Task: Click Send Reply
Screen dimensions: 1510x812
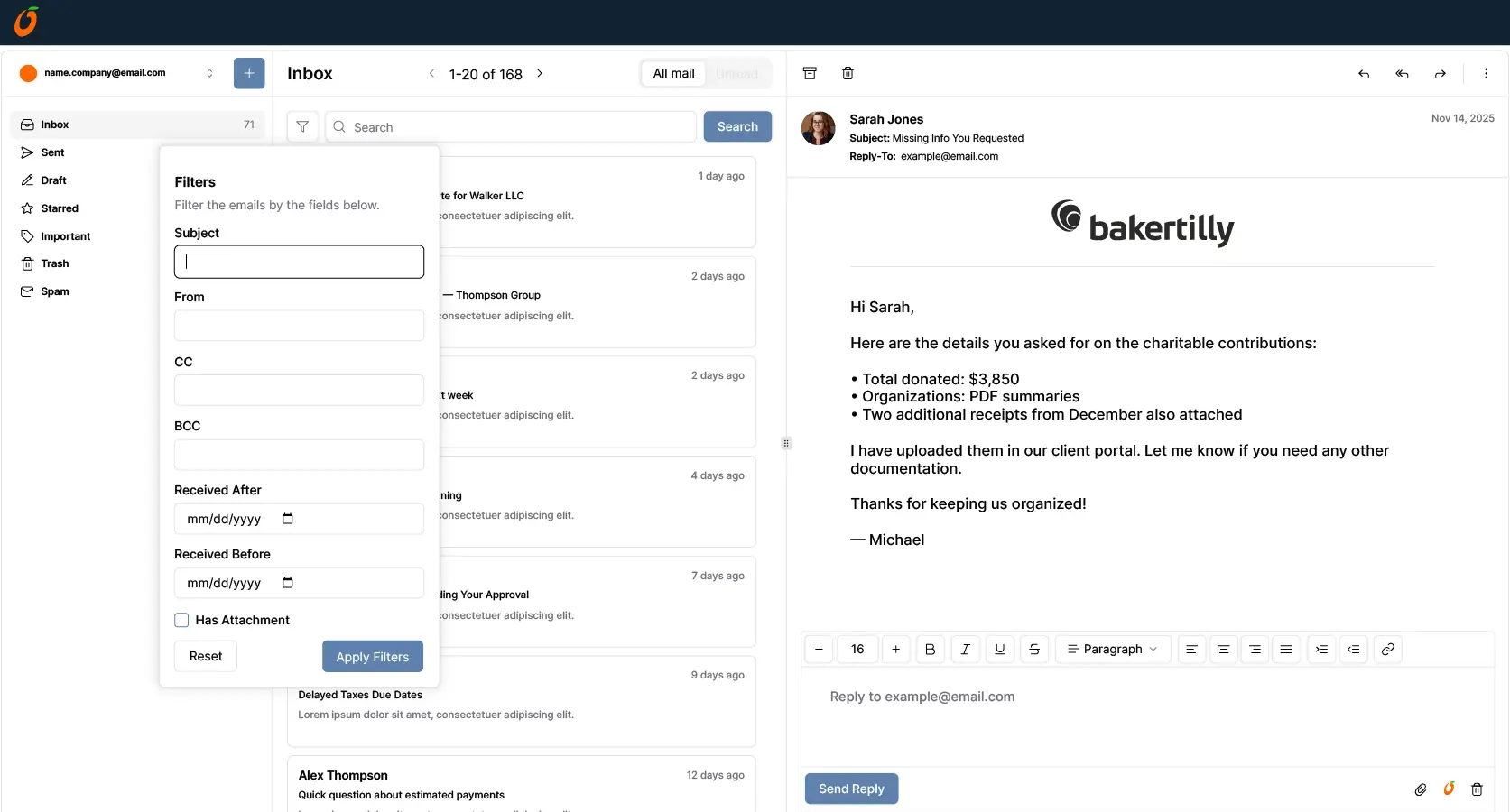Action: (x=850, y=788)
